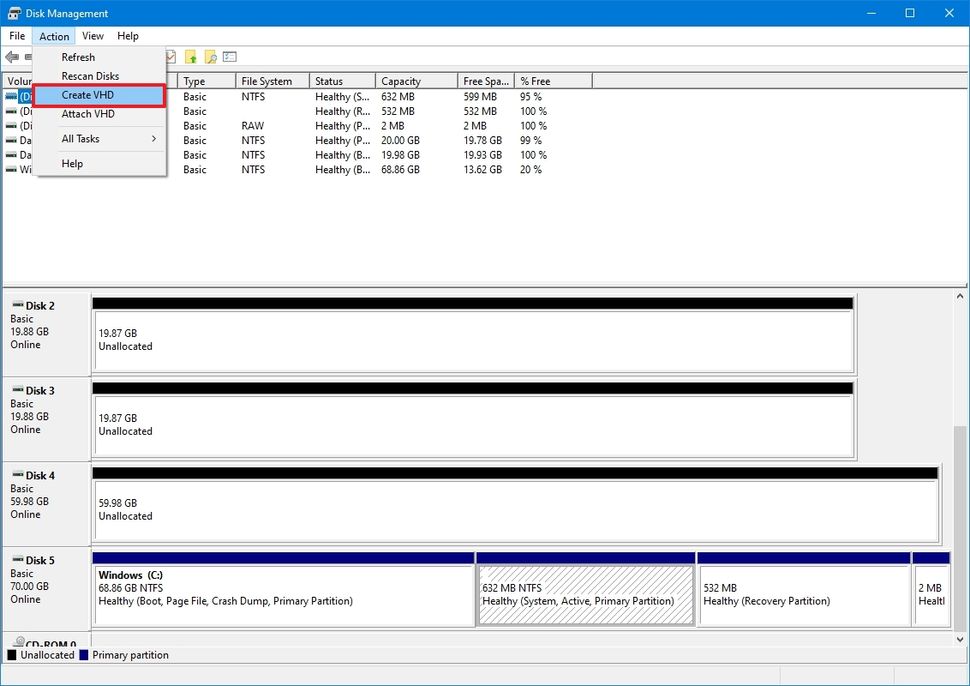The height and width of the screenshot is (686, 970).
Task: Click the RAW file system cell
Action: (x=252, y=126)
